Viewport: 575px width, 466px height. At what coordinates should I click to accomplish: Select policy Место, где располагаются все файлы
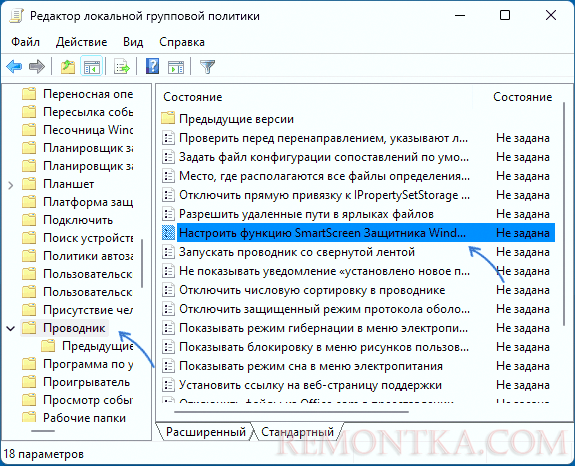point(324,176)
